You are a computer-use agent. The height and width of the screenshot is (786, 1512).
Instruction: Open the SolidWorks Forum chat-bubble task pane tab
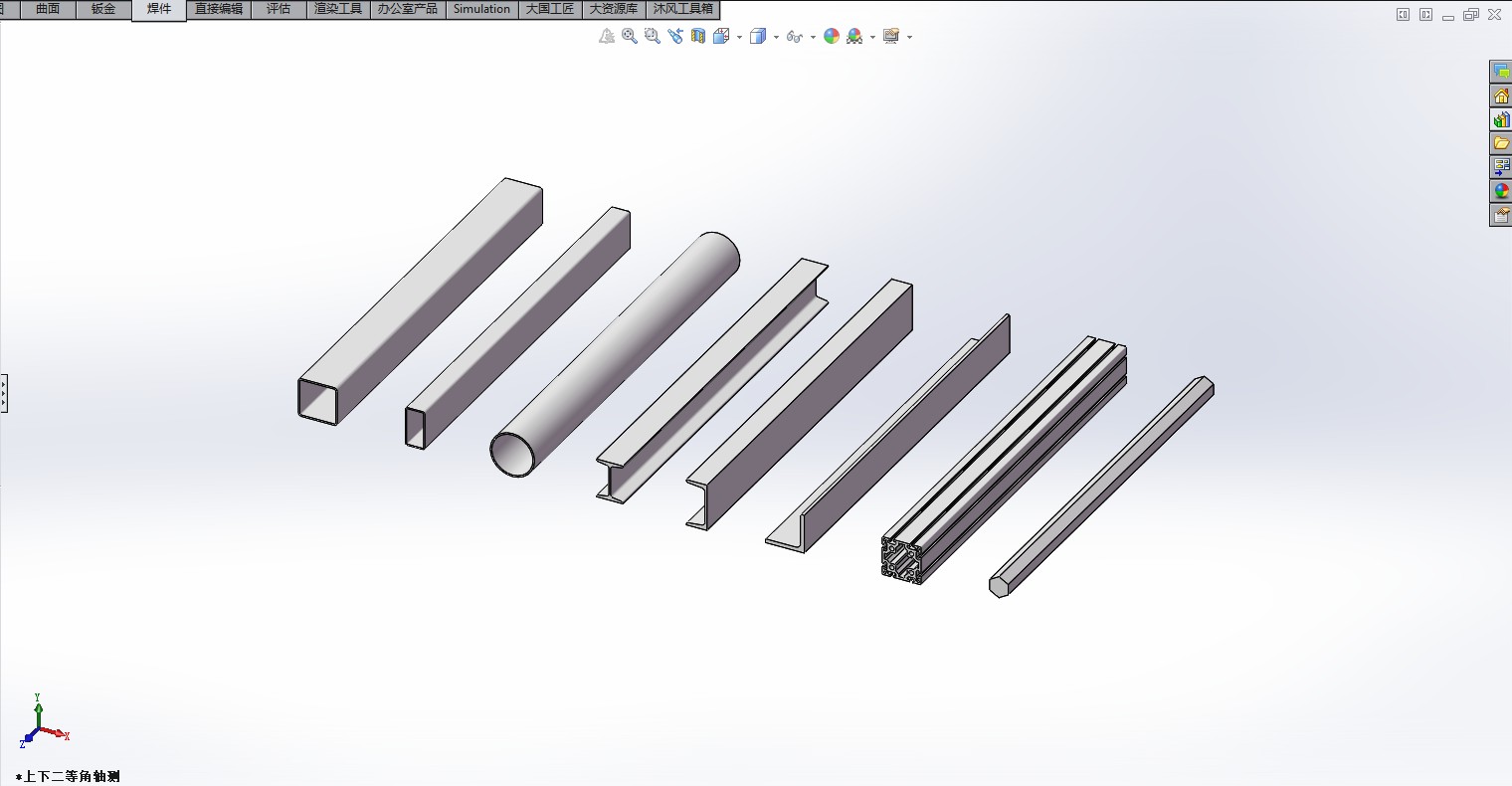(x=1501, y=72)
